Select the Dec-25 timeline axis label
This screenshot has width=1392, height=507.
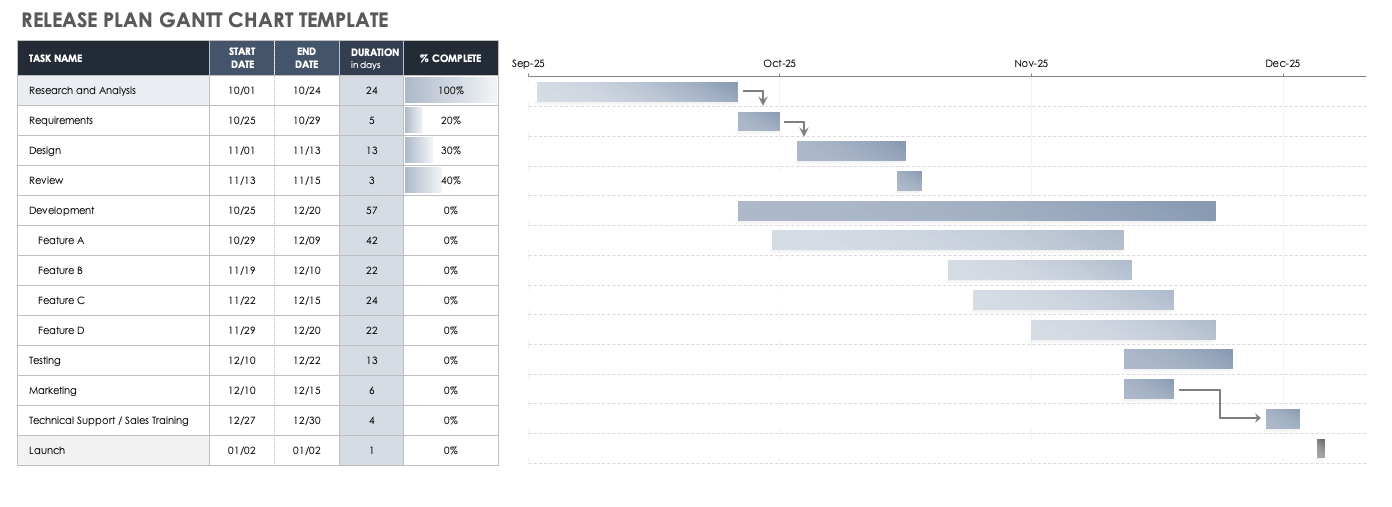(1282, 64)
